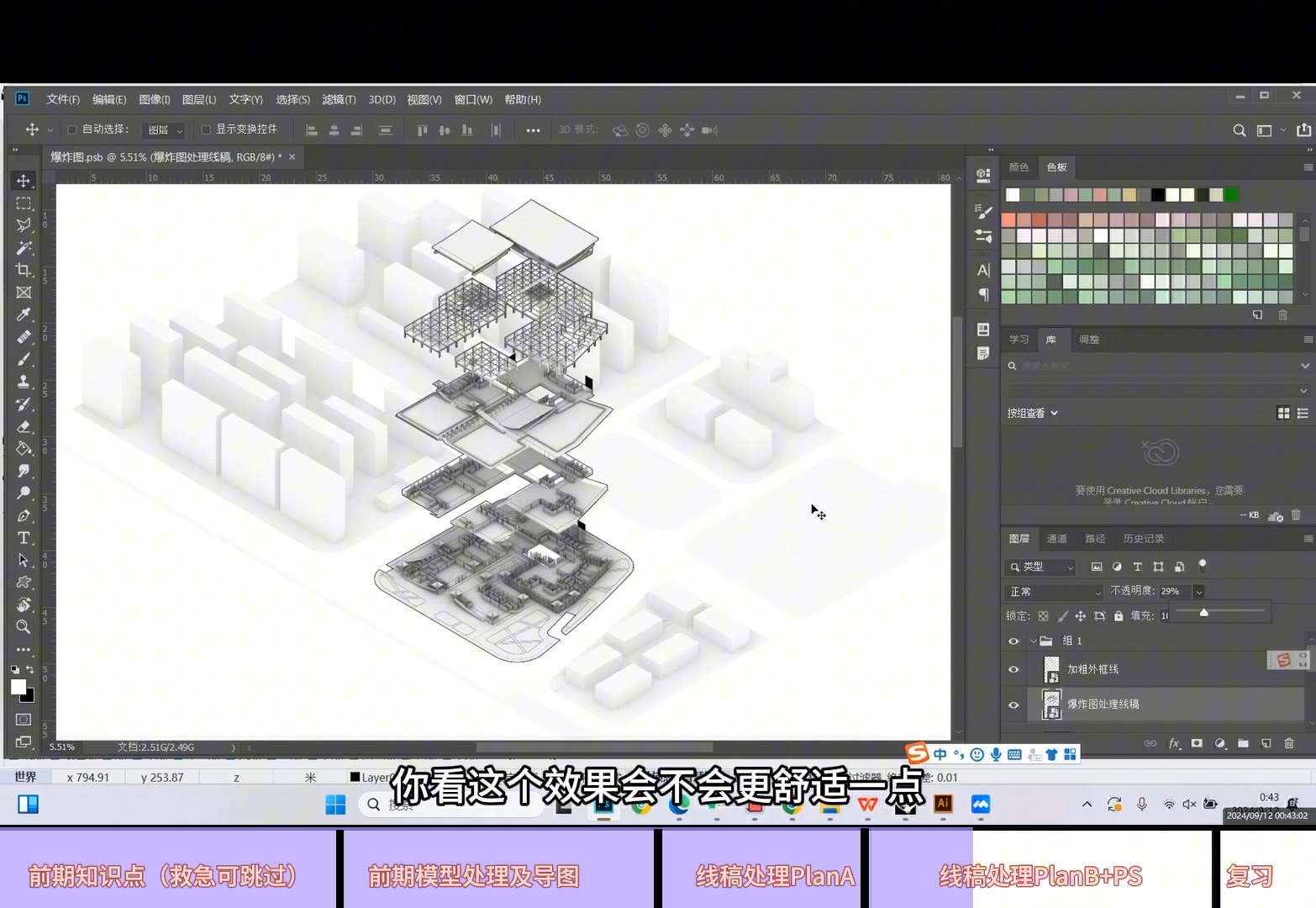Viewport: 1316px width, 908px height.
Task: Select the Zoom tool in toolbar
Action: (24, 626)
